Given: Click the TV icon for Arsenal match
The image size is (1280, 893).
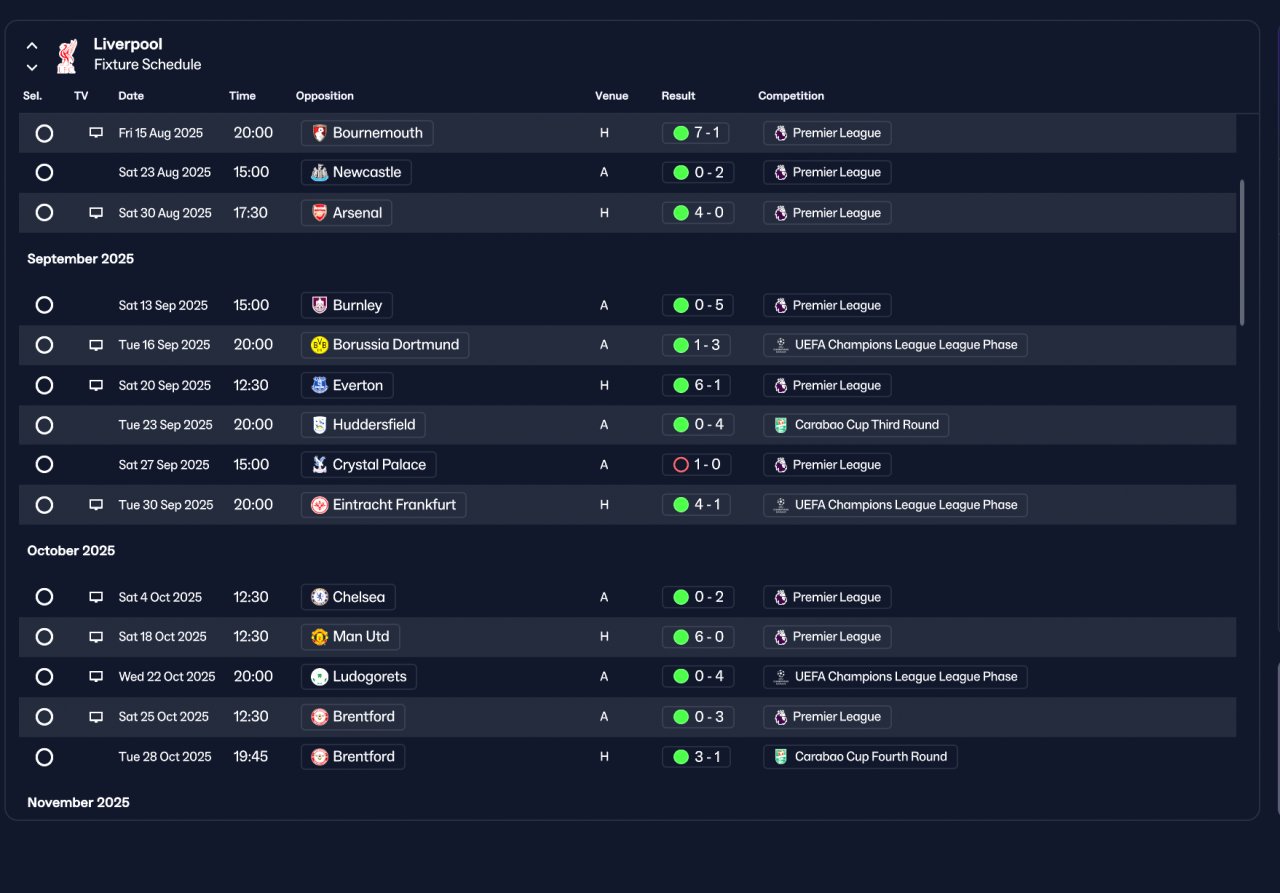Looking at the screenshot, I should [x=96, y=213].
